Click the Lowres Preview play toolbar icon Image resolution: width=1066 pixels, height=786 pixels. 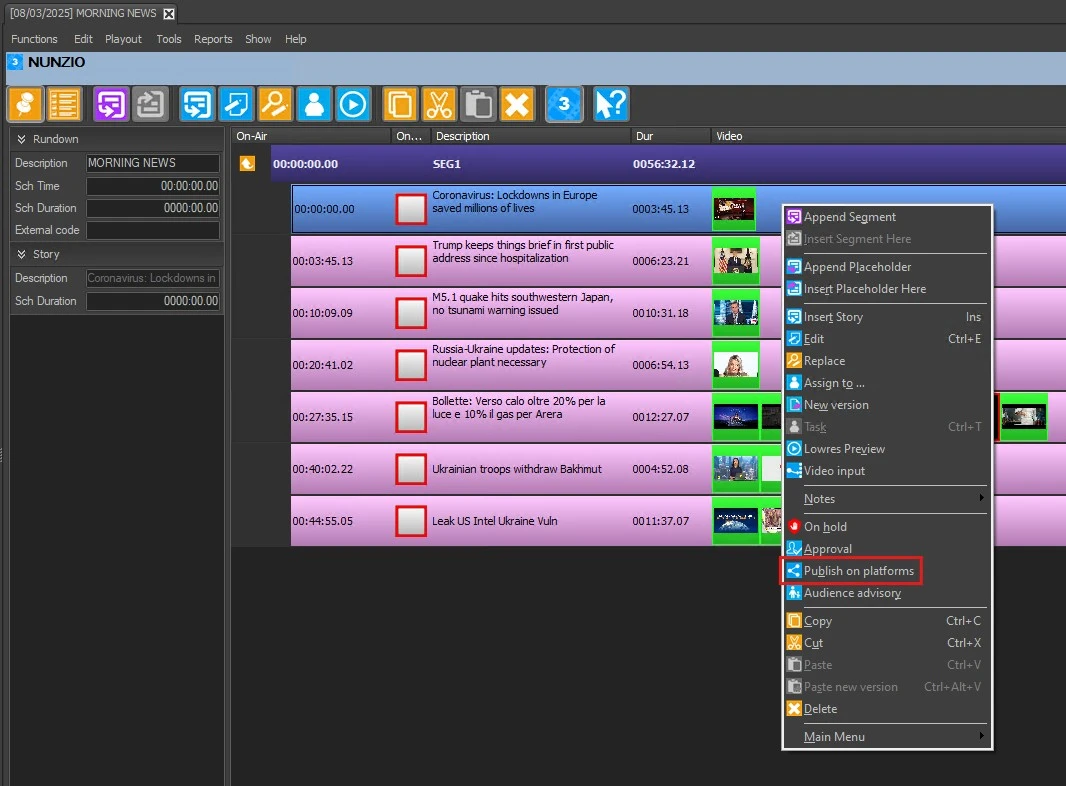353,104
